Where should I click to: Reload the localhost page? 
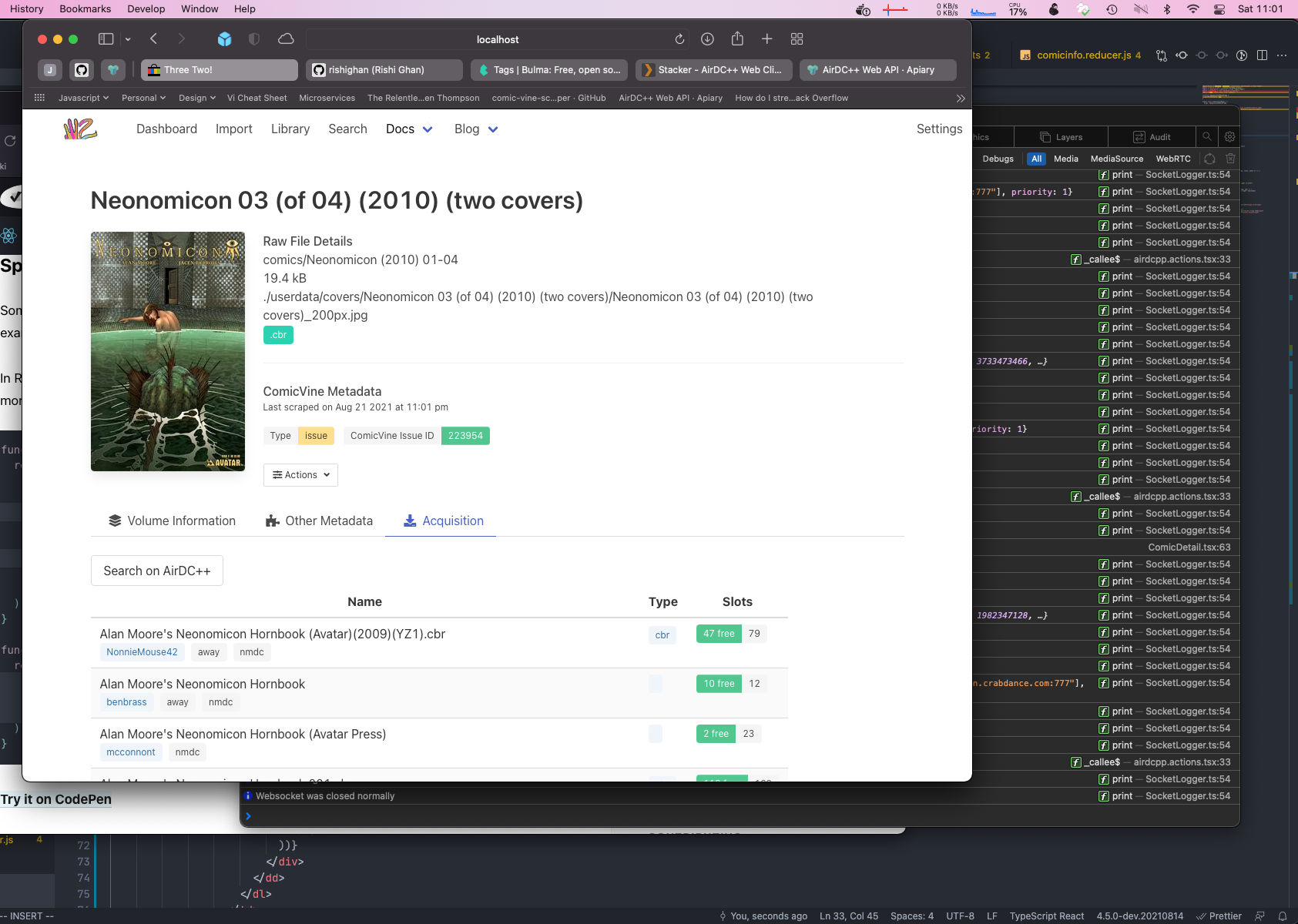pos(679,39)
